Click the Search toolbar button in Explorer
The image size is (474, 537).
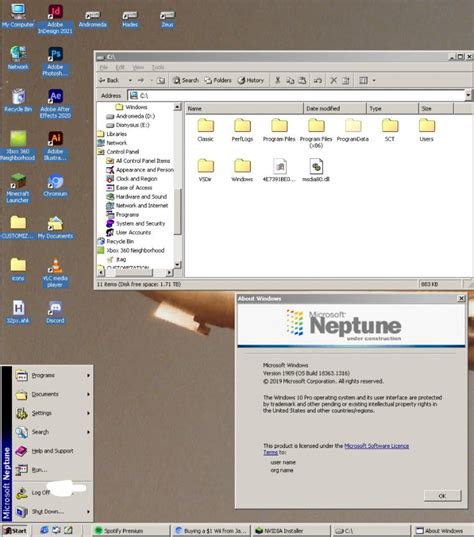[x=186, y=80]
